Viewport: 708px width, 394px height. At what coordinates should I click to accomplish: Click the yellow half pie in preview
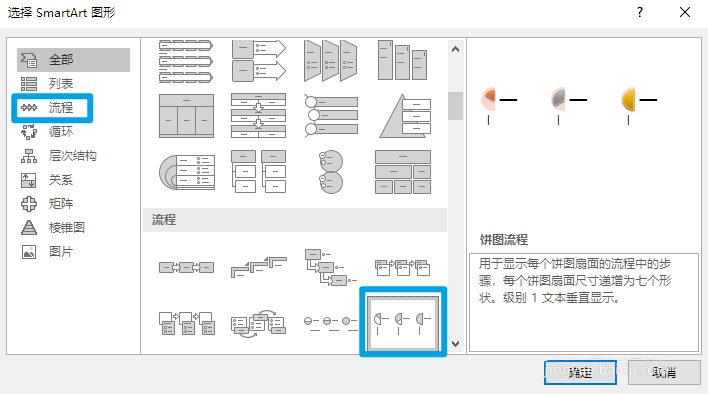point(629,100)
